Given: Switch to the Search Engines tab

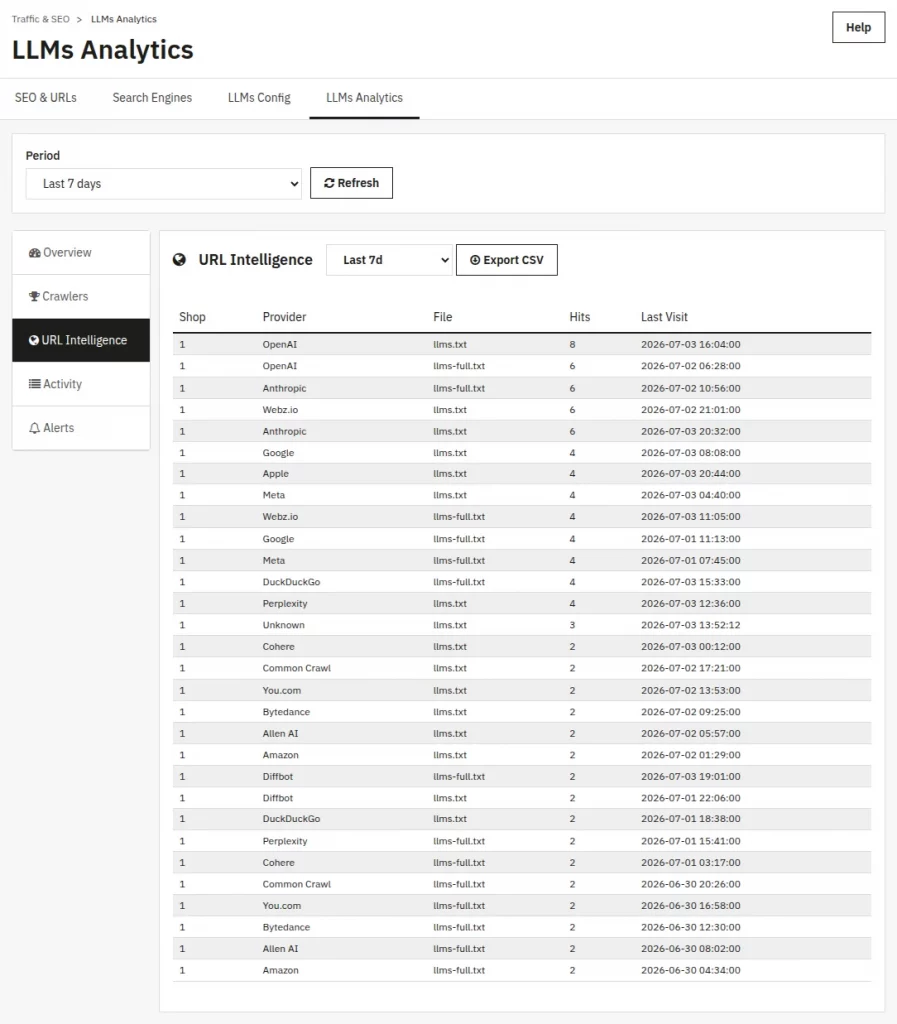Looking at the screenshot, I should click(152, 98).
